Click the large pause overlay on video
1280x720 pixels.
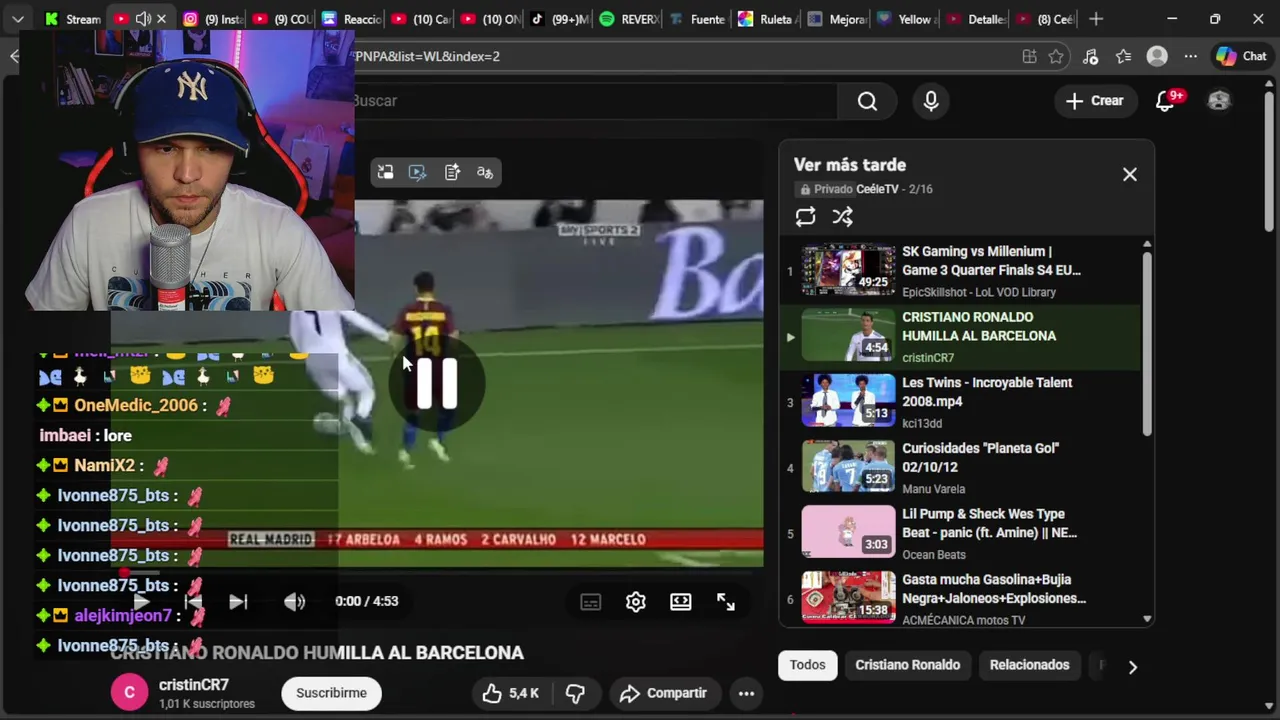coord(437,384)
